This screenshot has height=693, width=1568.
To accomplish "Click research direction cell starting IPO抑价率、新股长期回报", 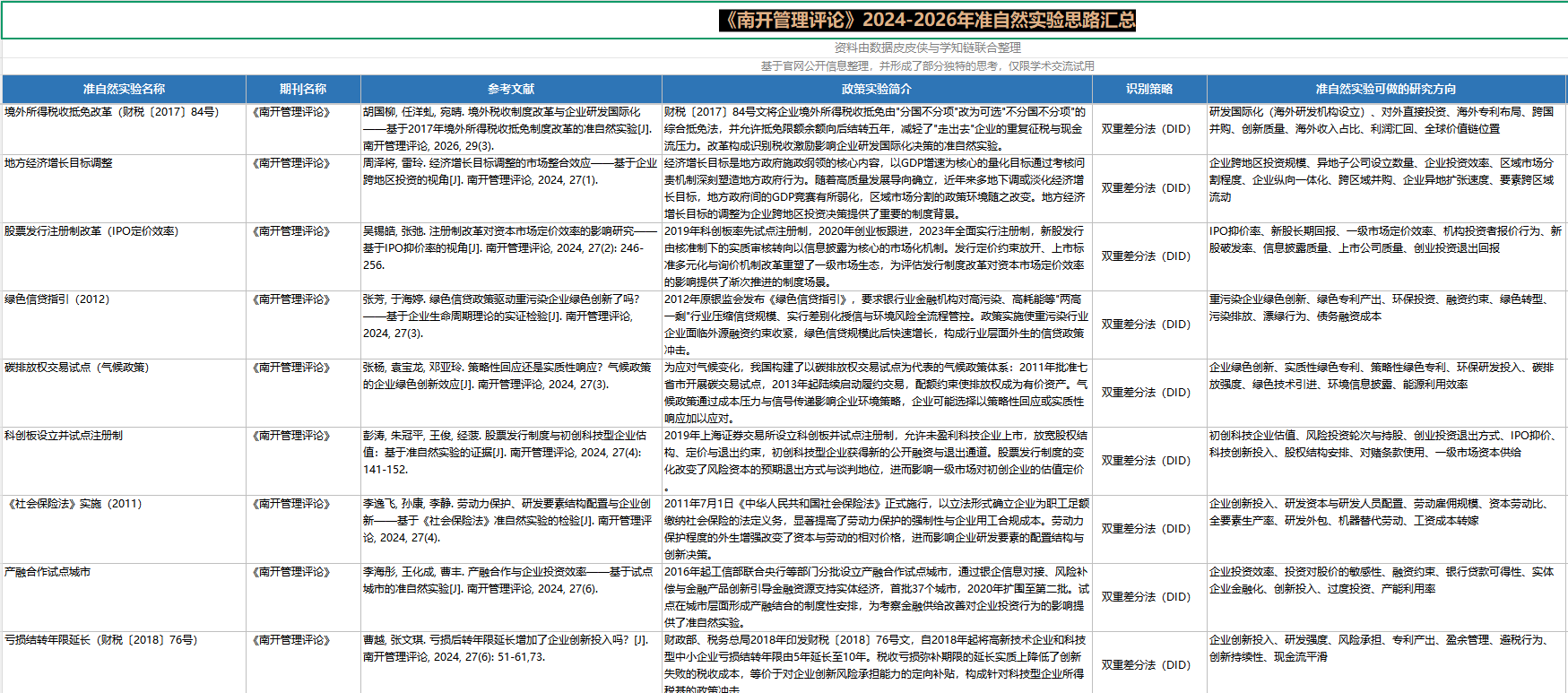I will click(1386, 256).
